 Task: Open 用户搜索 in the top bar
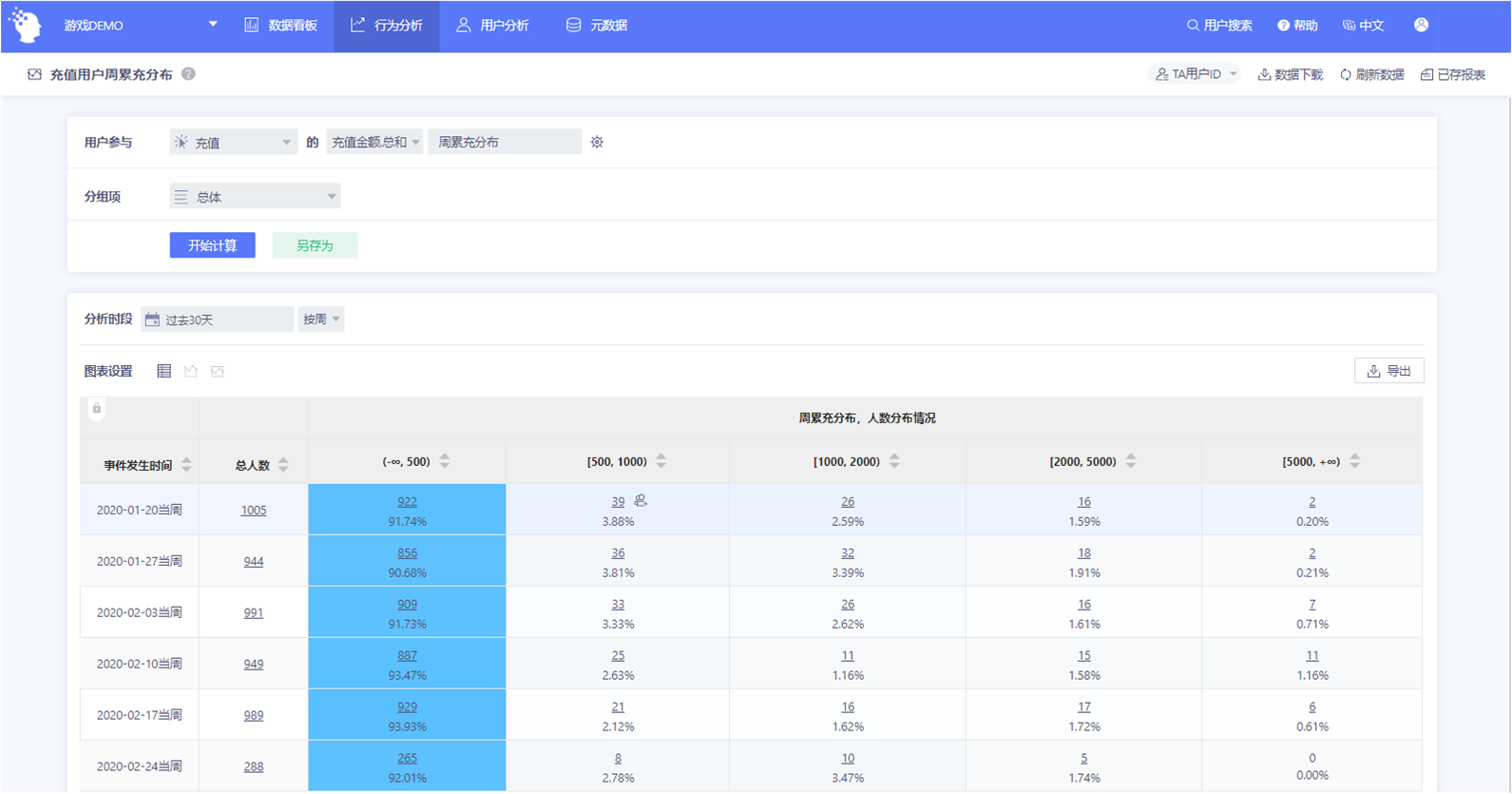coord(1219,26)
